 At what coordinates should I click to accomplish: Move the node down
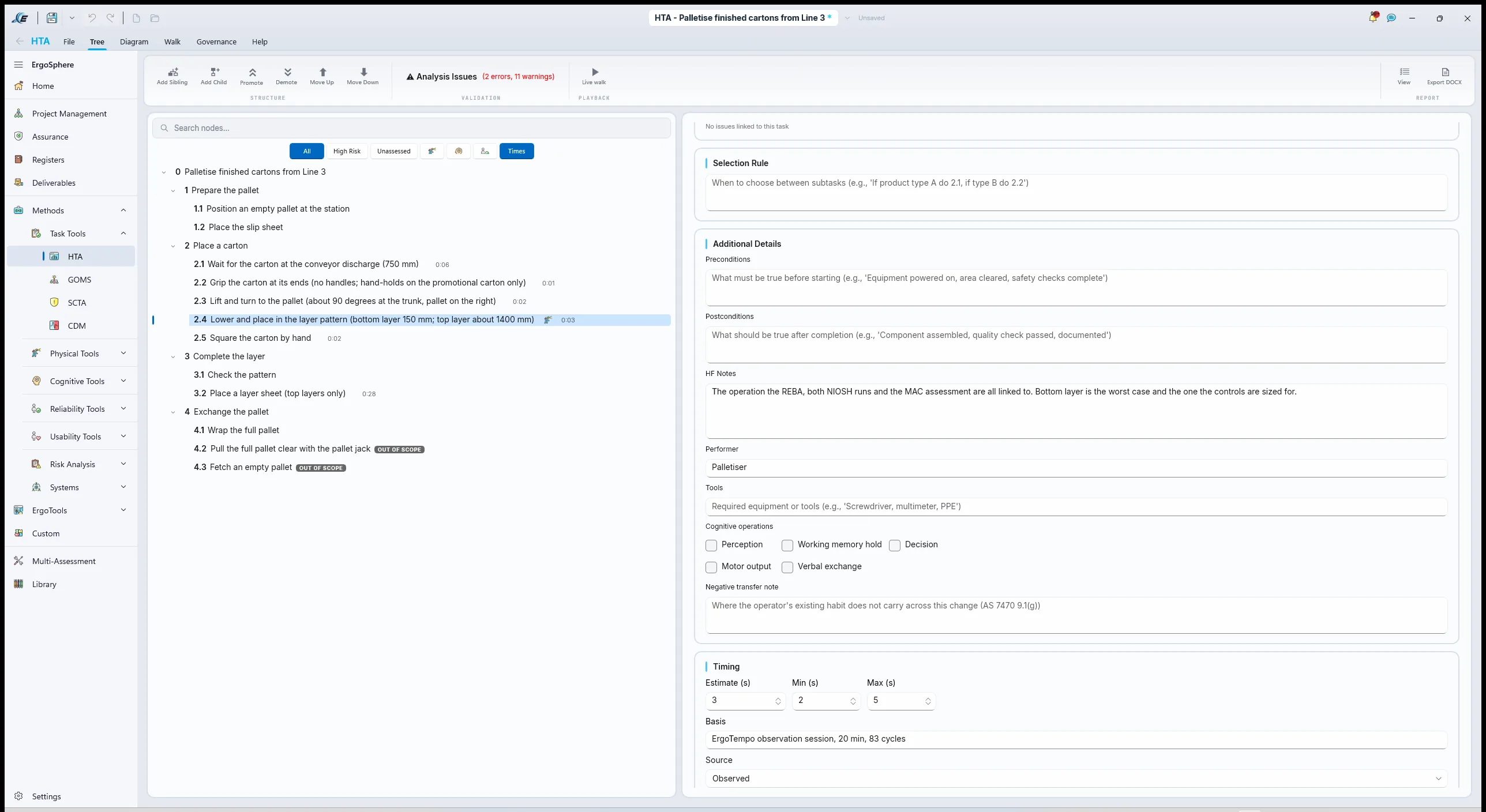(363, 76)
